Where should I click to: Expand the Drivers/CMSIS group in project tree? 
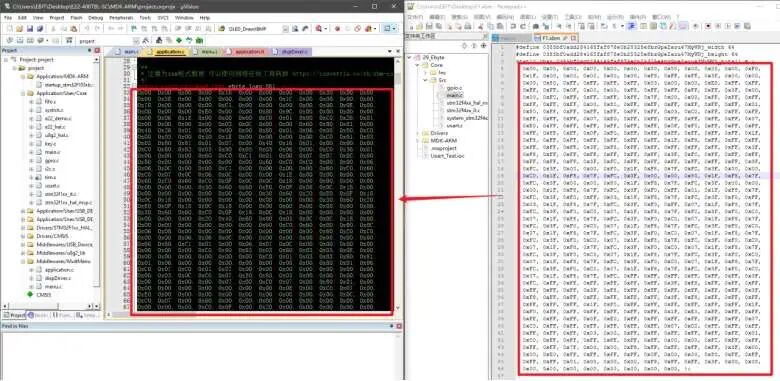23,236
